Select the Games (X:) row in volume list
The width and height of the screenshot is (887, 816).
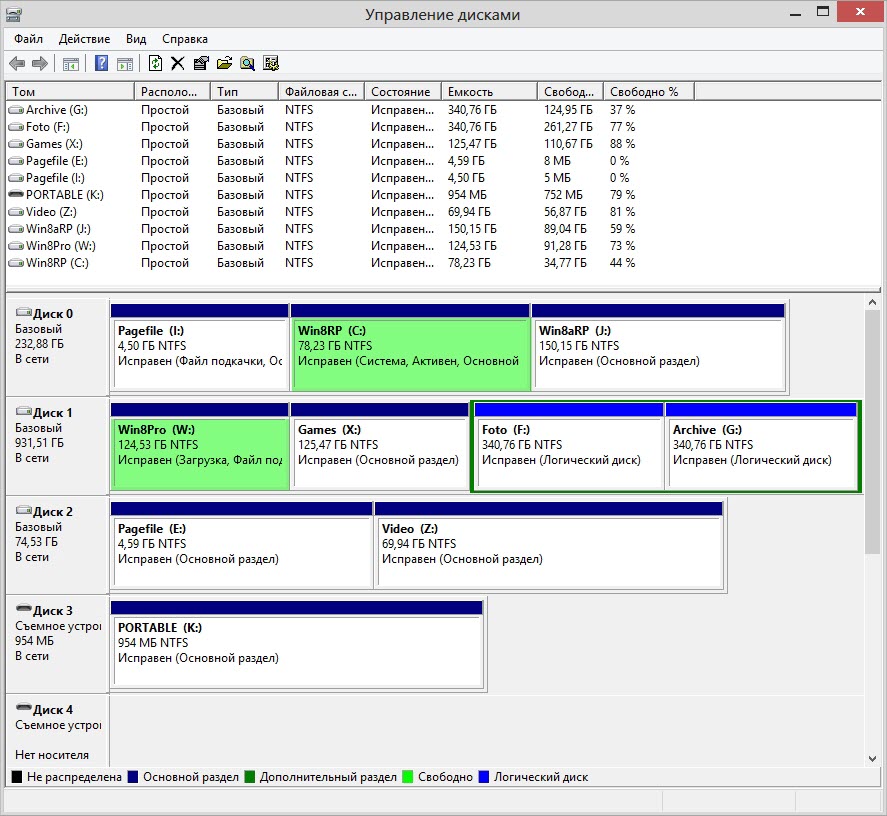click(x=54, y=144)
